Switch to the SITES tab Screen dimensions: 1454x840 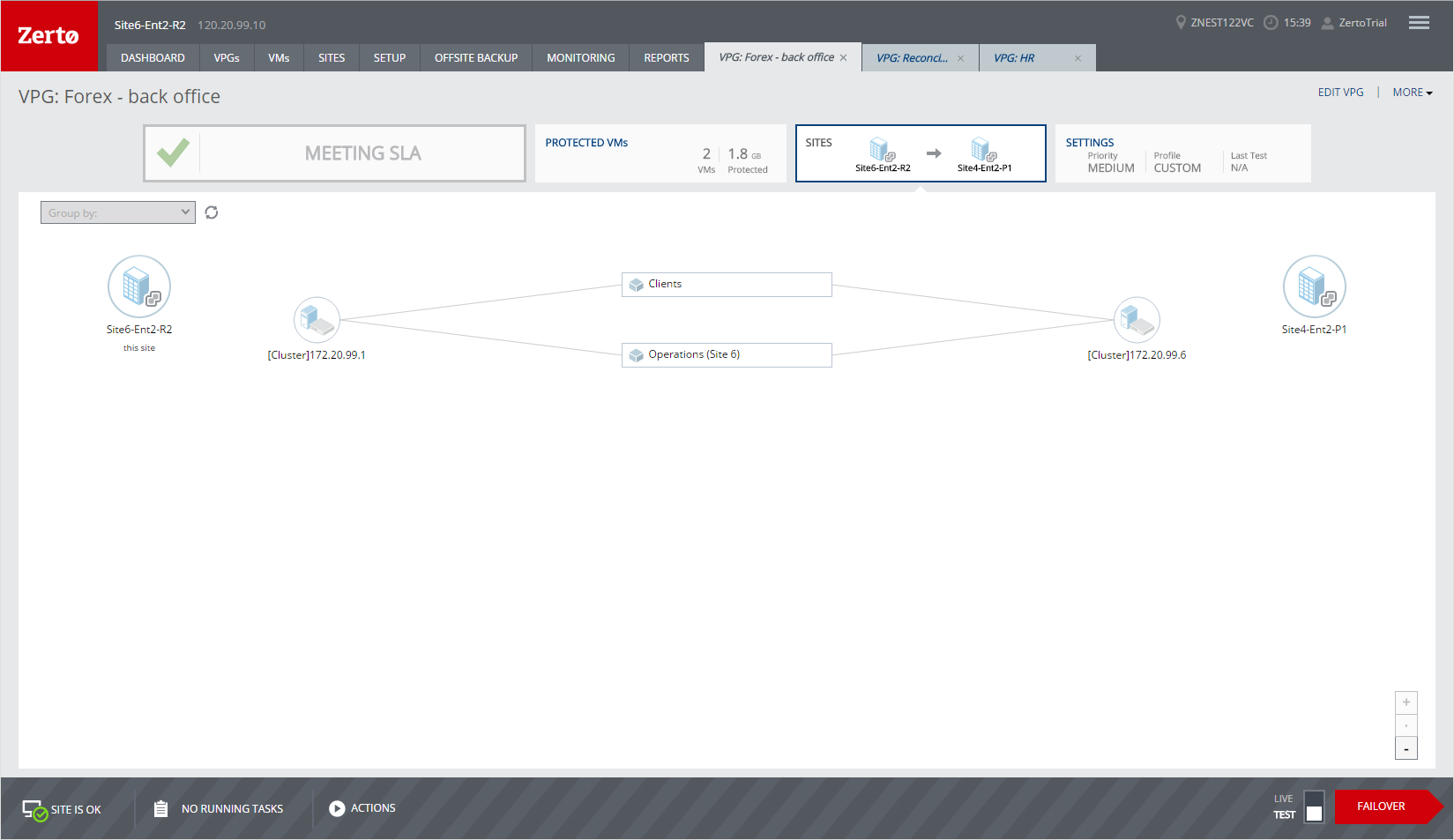click(x=332, y=58)
